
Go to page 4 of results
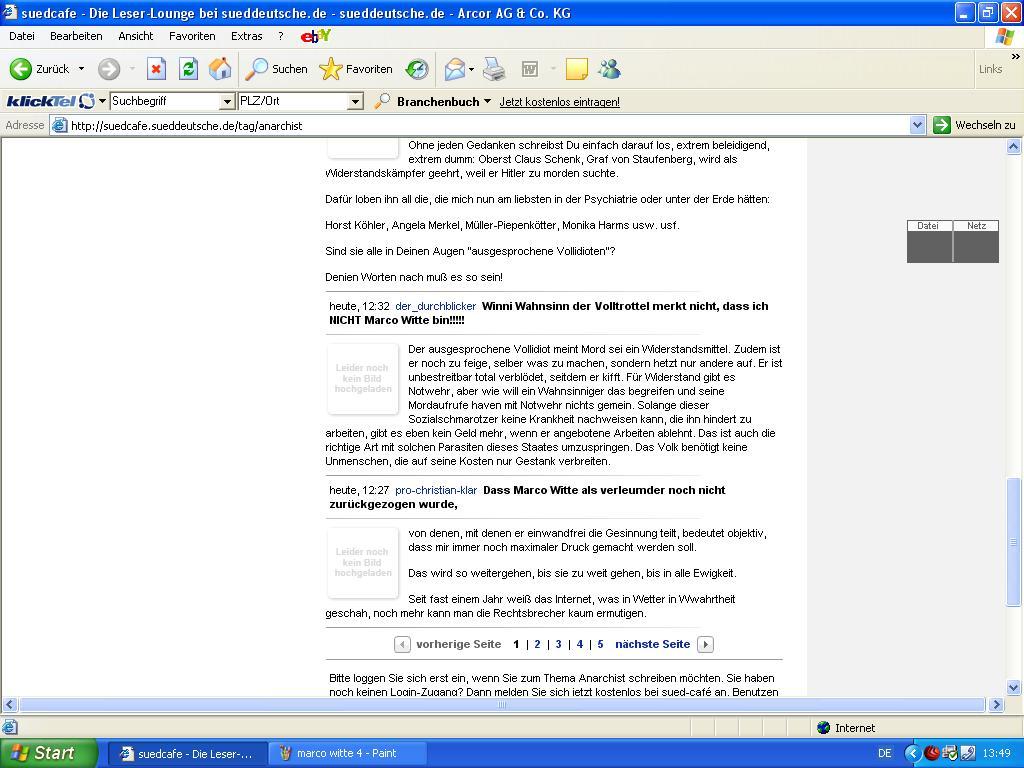579,645
